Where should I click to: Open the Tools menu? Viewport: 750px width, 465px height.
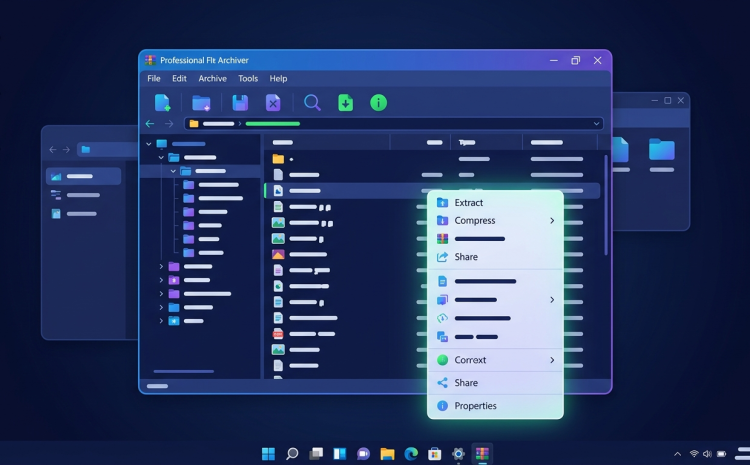[248, 78]
